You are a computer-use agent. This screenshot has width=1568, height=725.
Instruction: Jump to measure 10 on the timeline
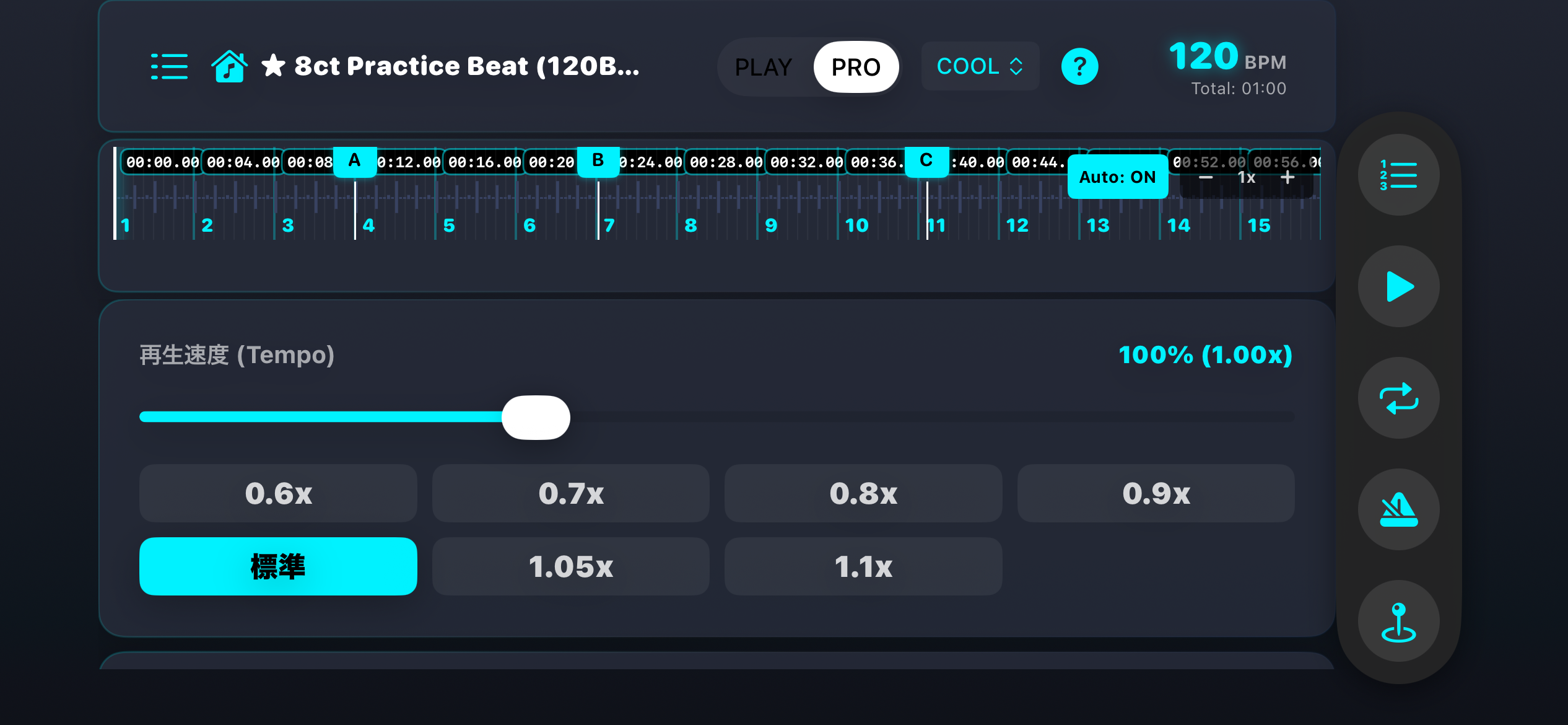[x=856, y=225]
